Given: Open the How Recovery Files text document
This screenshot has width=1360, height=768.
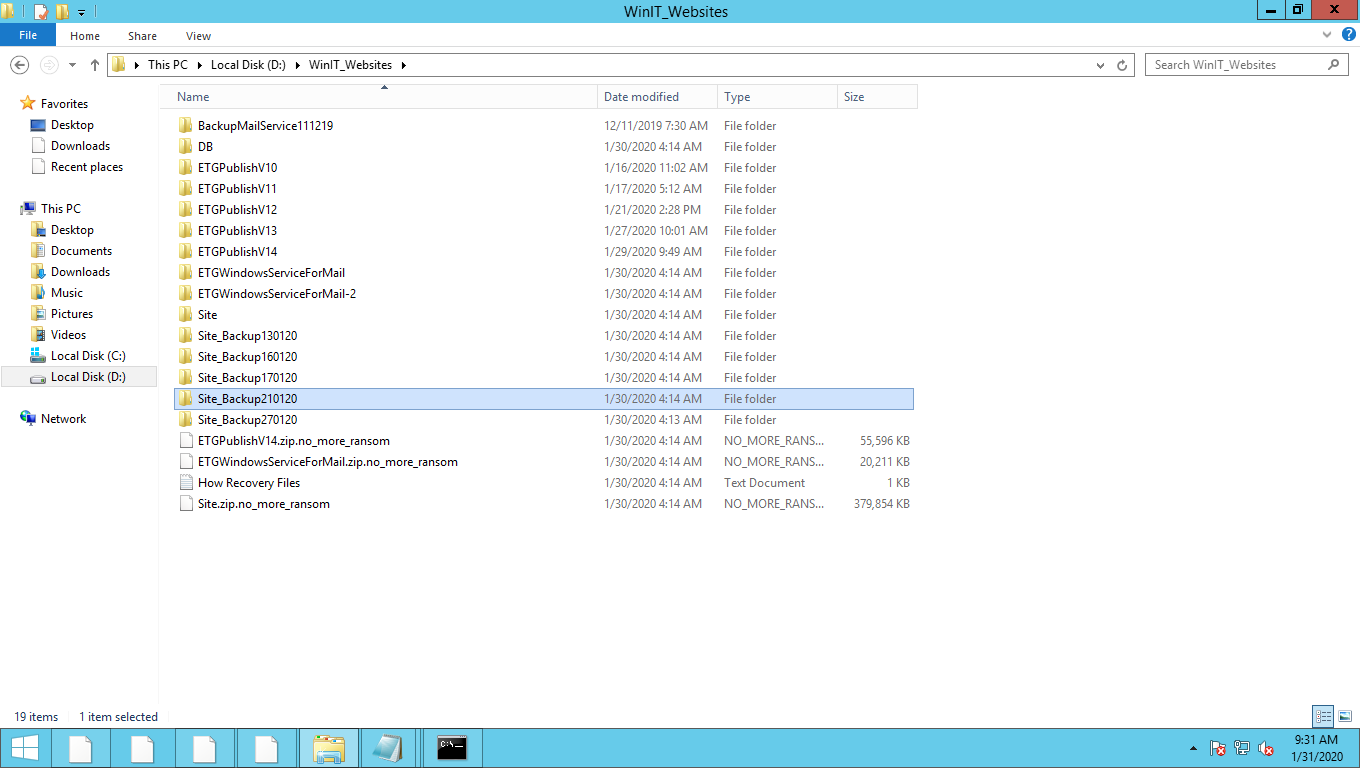Looking at the screenshot, I should pos(248,483).
